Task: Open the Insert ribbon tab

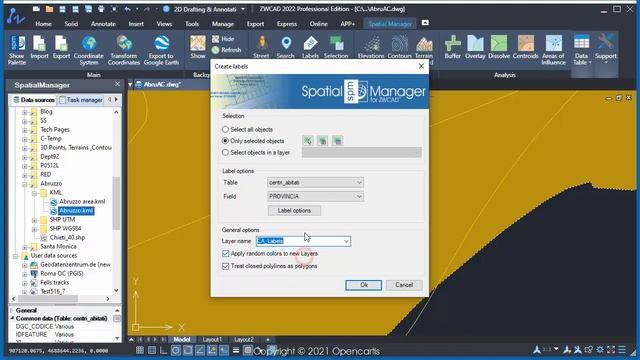Action: coord(136,24)
